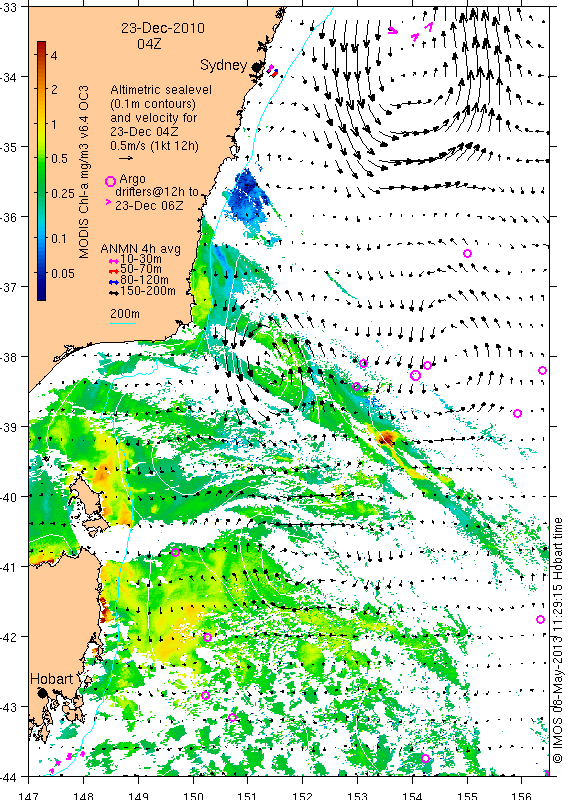The width and height of the screenshot is (570, 800).
Task: Click the "Hobart" city label
Action: coord(52,679)
